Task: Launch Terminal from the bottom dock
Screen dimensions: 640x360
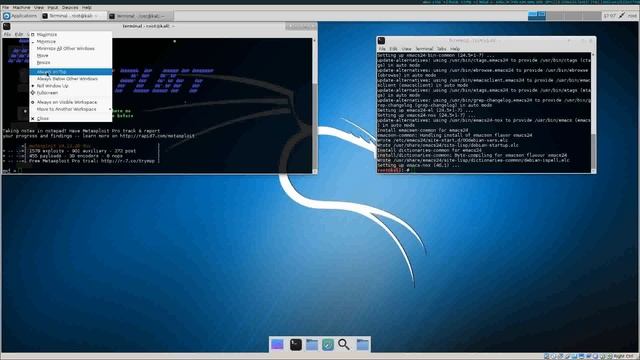Action: (x=296, y=344)
